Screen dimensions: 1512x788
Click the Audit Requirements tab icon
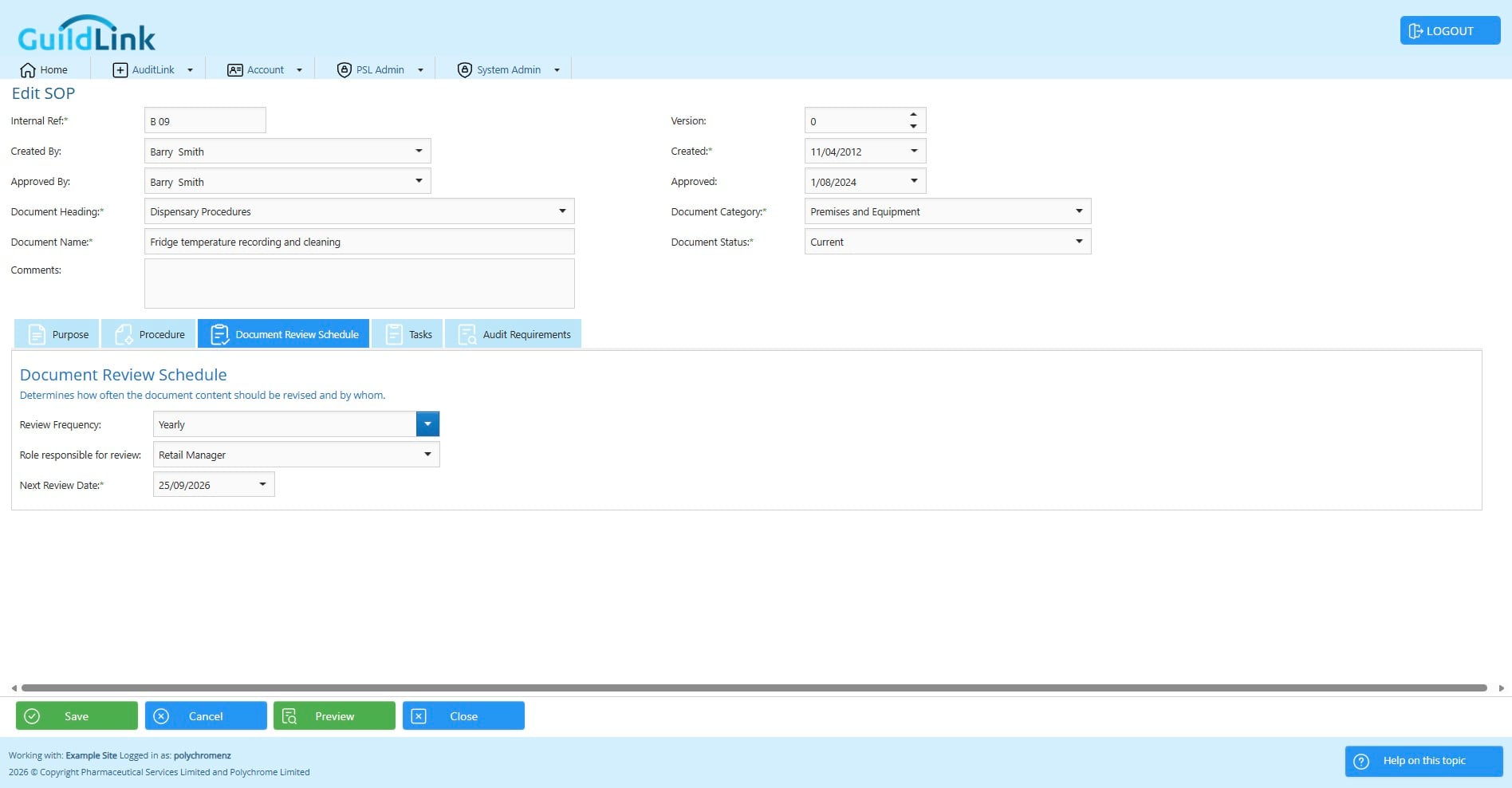pyautogui.click(x=467, y=334)
